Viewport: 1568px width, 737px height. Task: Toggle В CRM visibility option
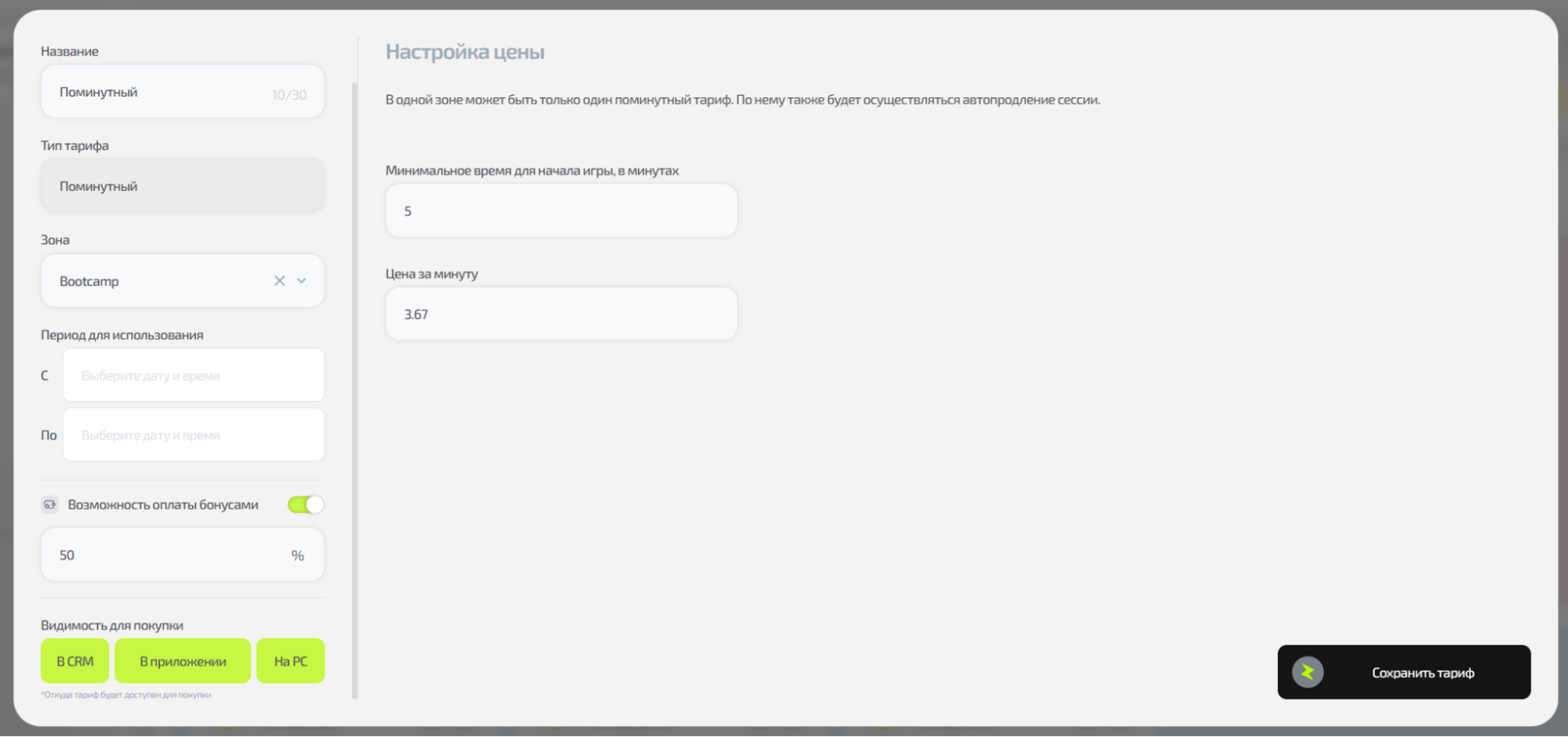[75, 661]
